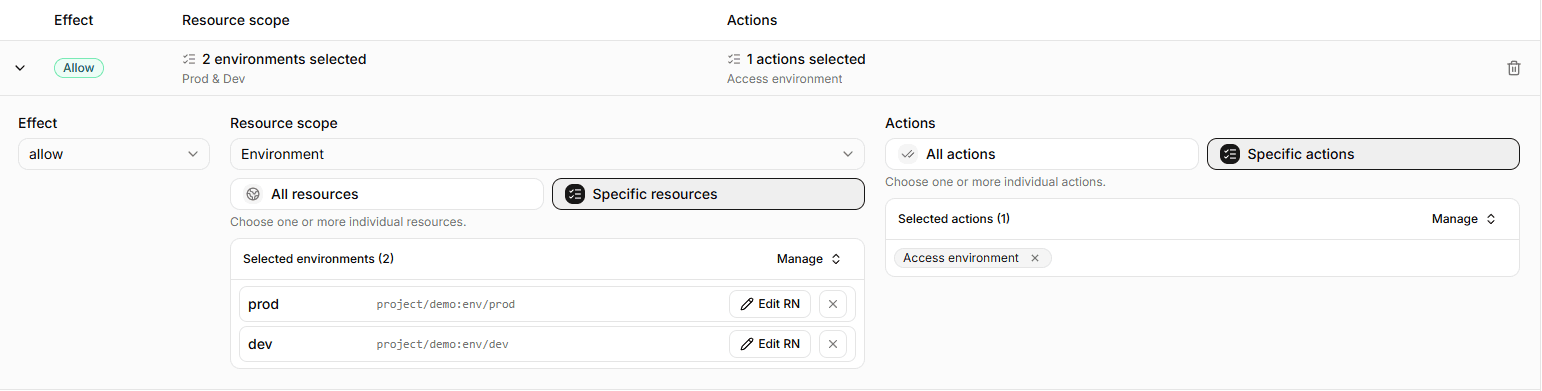Click the pencil icon in dev row
Viewport: 1542px width, 391px height.
747,344
